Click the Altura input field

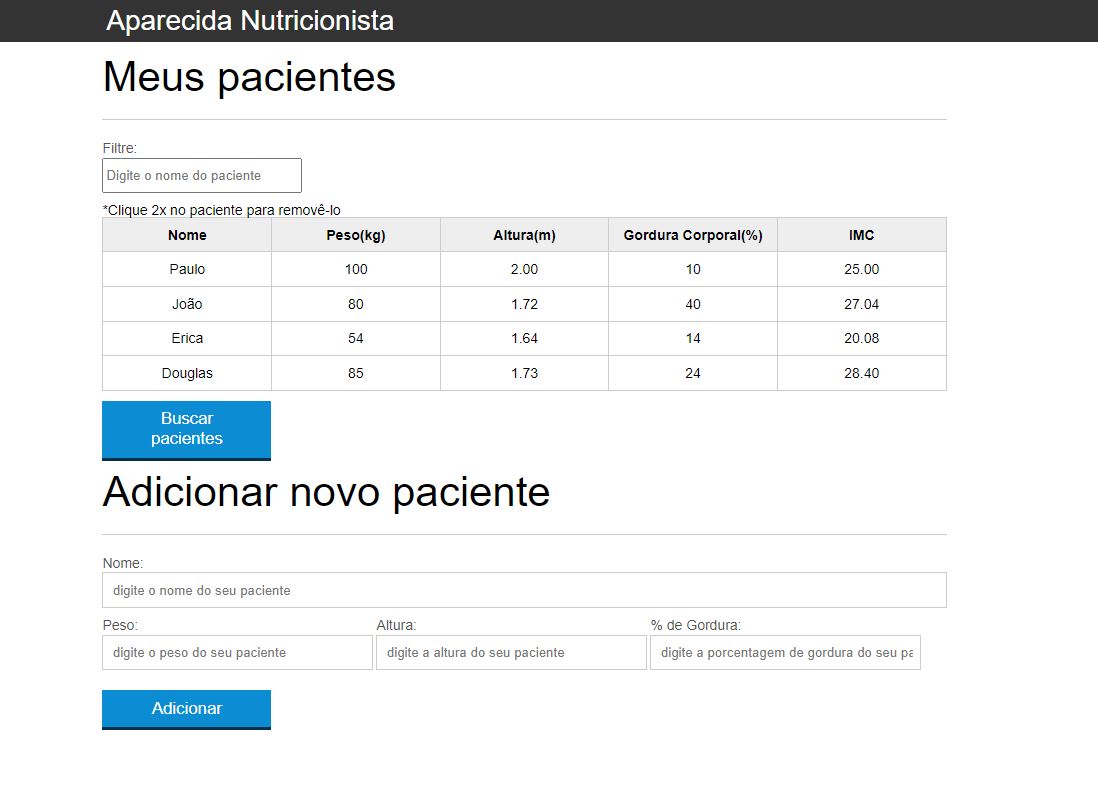(x=511, y=652)
